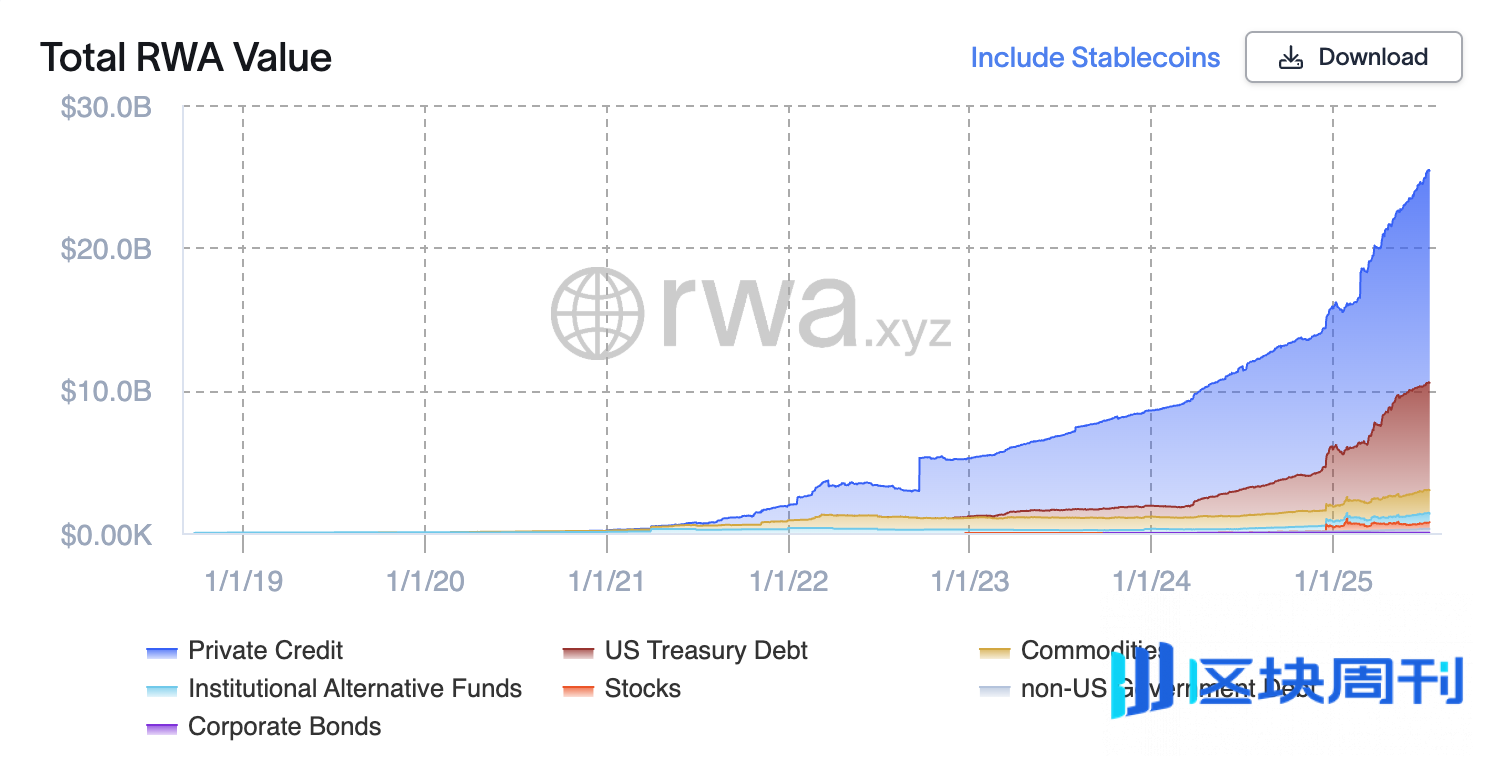Viewport: 1494px width, 772px height.
Task: Toggle US Treasury Debt legend series
Action: click(x=705, y=651)
